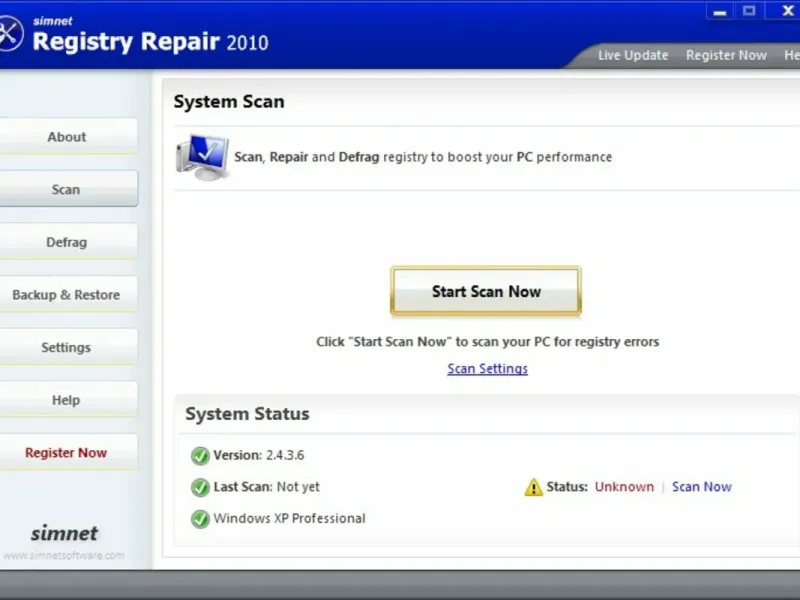Click green check icon beside Windows XP Professional
The image size is (800, 600).
(x=200, y=519)
